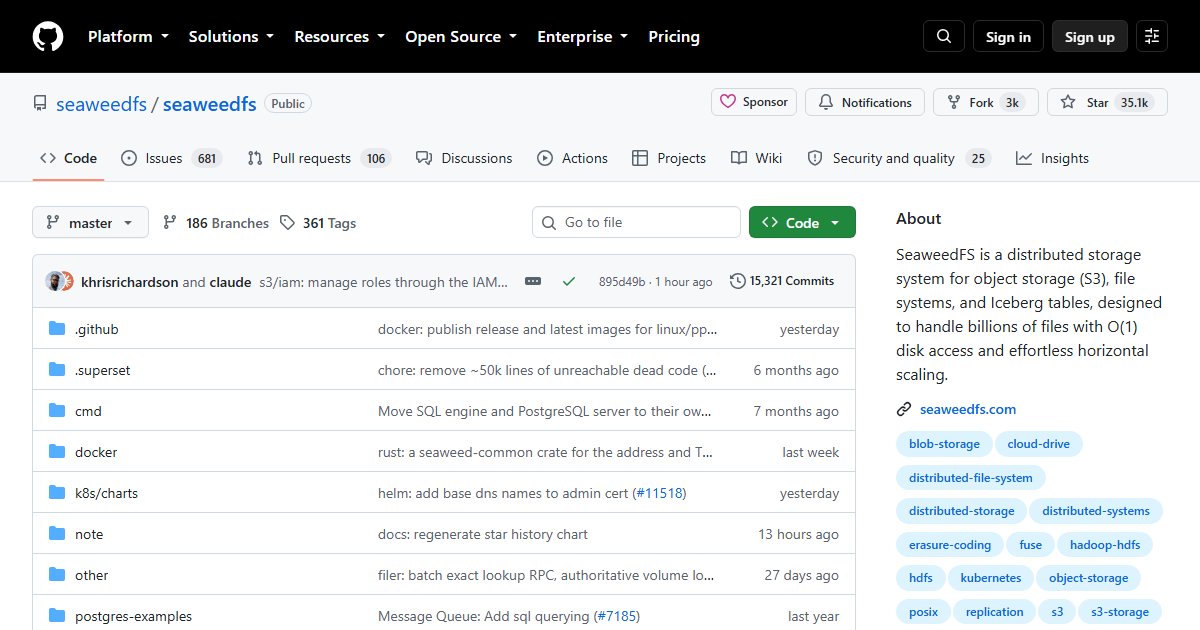Viewport: 1200px width, 630px height.
Task: Click the Tags icon next to 361 Tags
Action: click(287, 223)
